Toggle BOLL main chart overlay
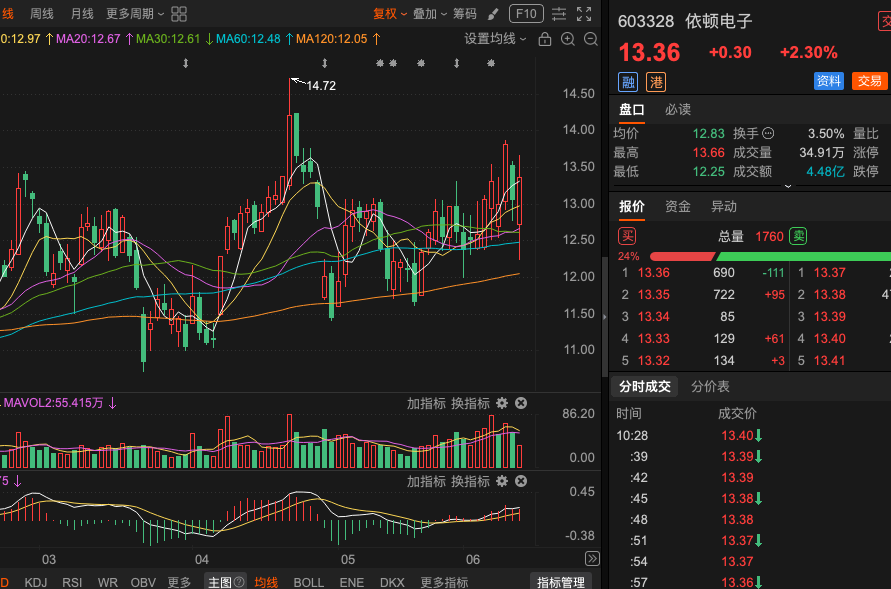Viewport: 891px width, 589px height. [x=309, y=582]
